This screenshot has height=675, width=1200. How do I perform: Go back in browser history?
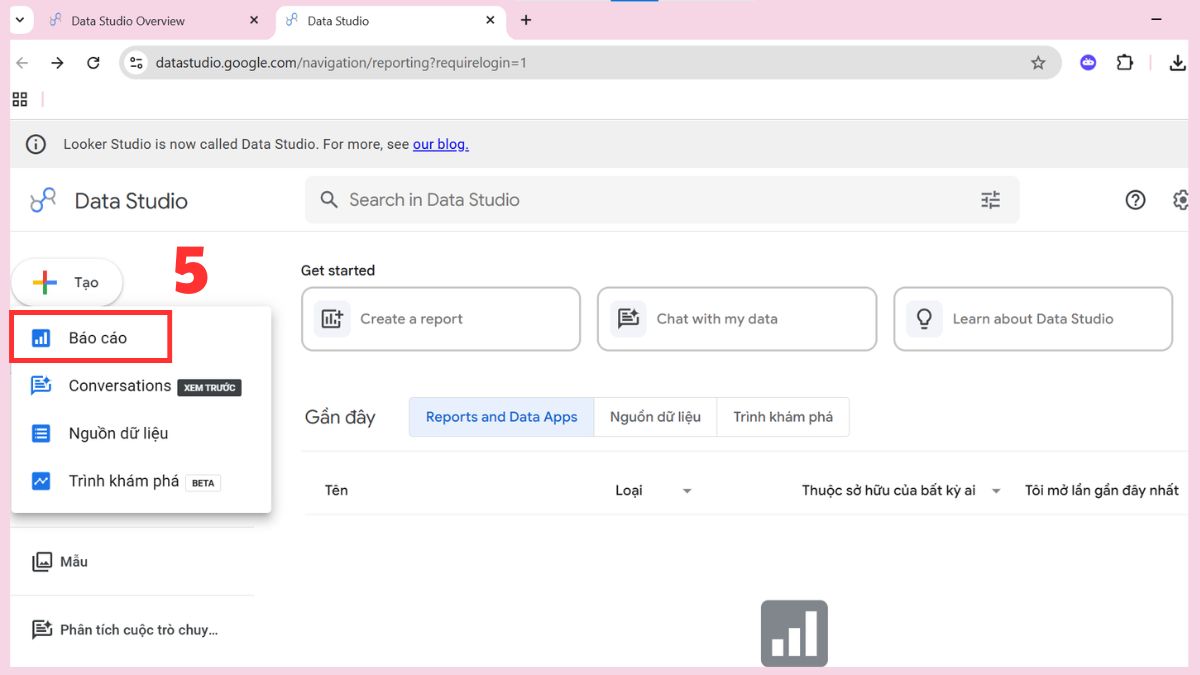click(x=22, y=63)
